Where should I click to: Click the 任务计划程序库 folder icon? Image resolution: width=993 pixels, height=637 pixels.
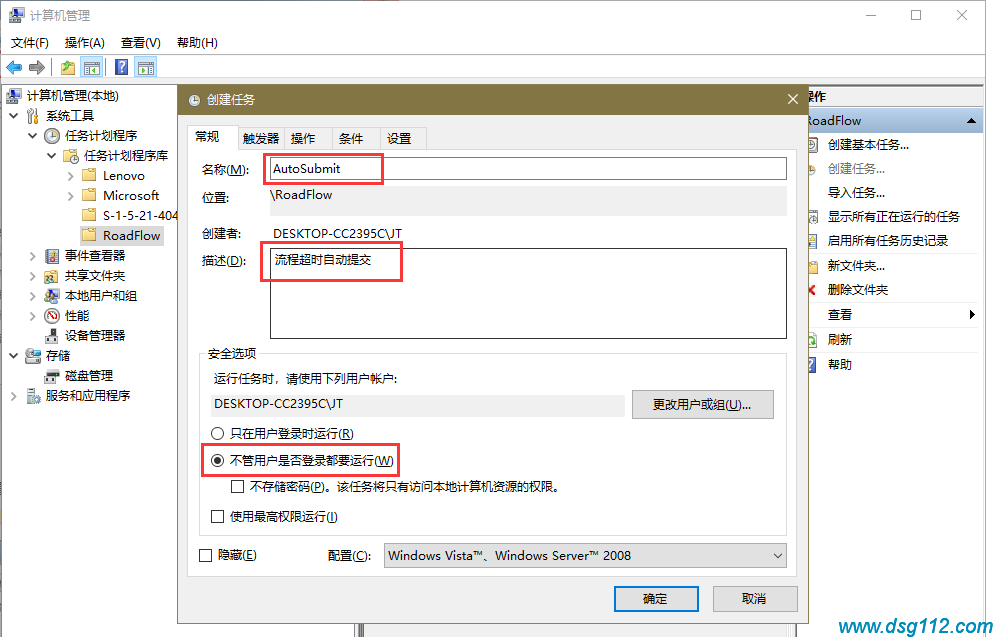tap(71, 156)
